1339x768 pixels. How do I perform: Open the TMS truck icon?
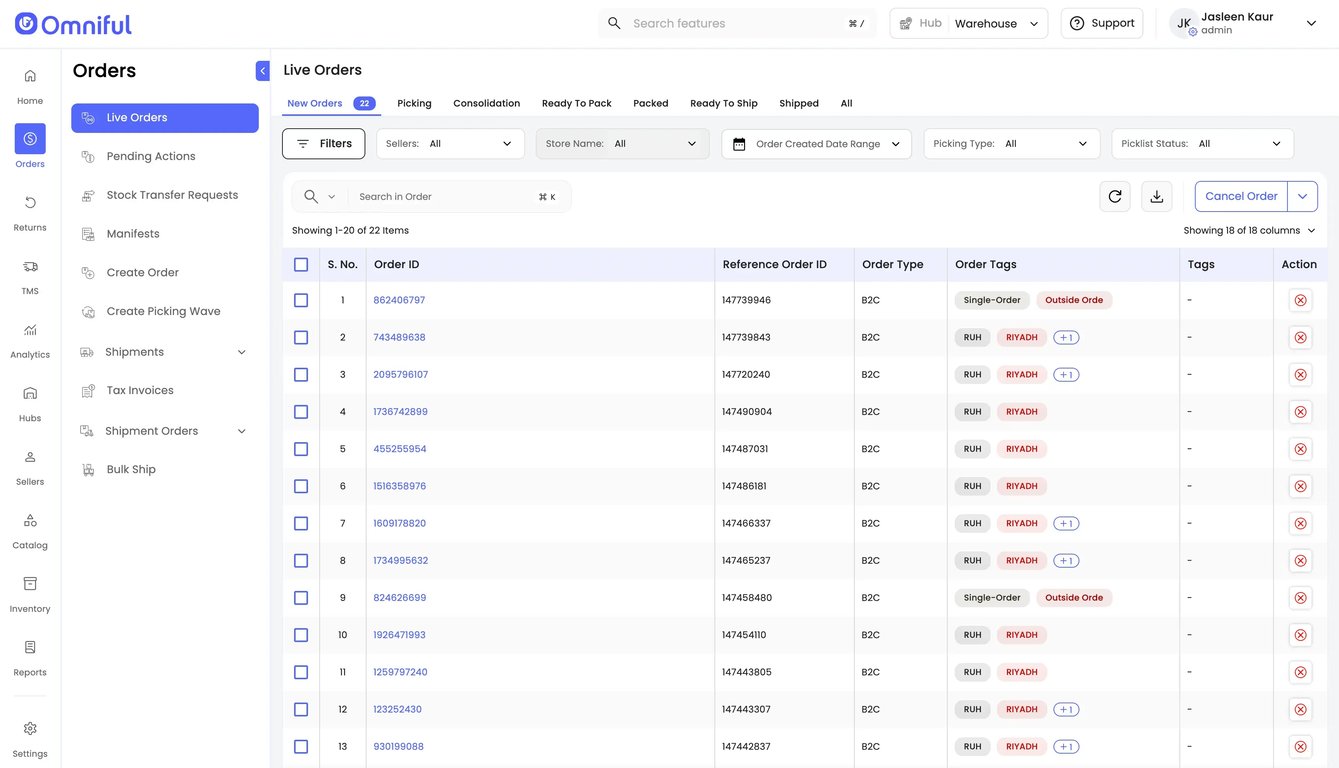(30, 267)
